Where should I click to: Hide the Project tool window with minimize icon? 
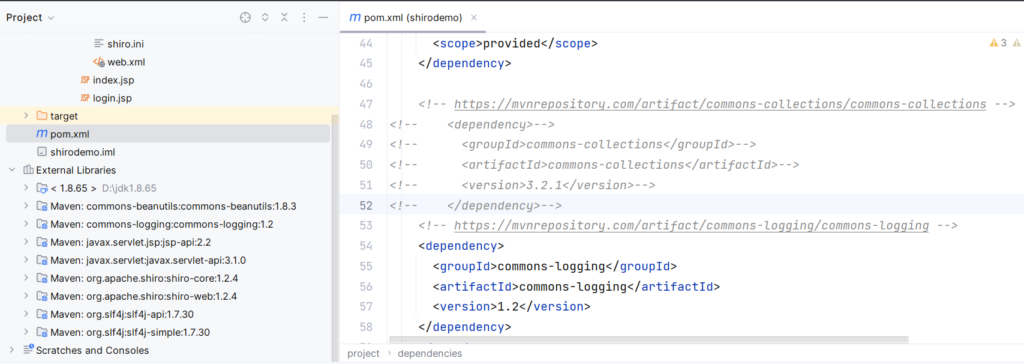tap(323, 18)
